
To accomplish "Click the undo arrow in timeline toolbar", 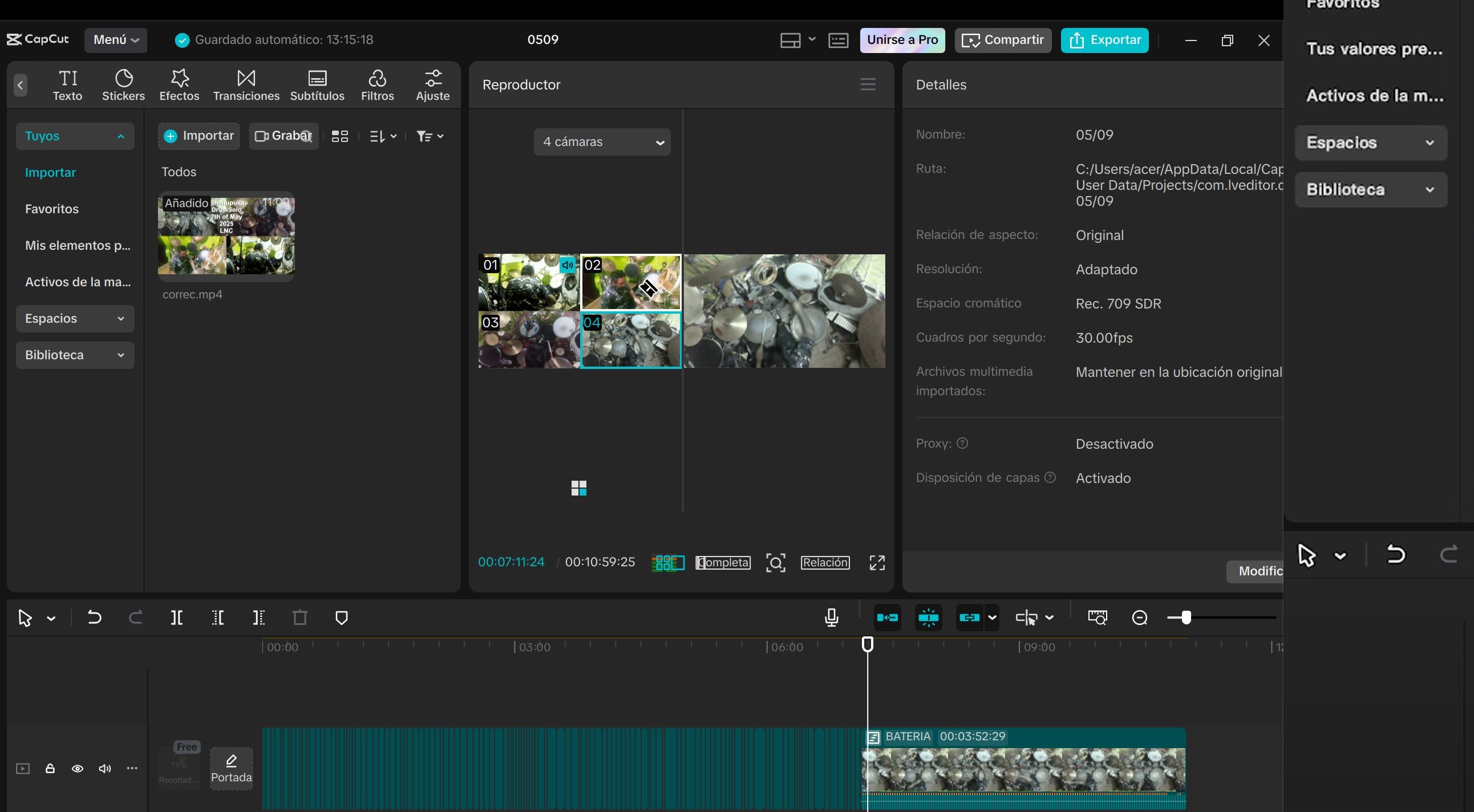I will click(x=94, y=618).
